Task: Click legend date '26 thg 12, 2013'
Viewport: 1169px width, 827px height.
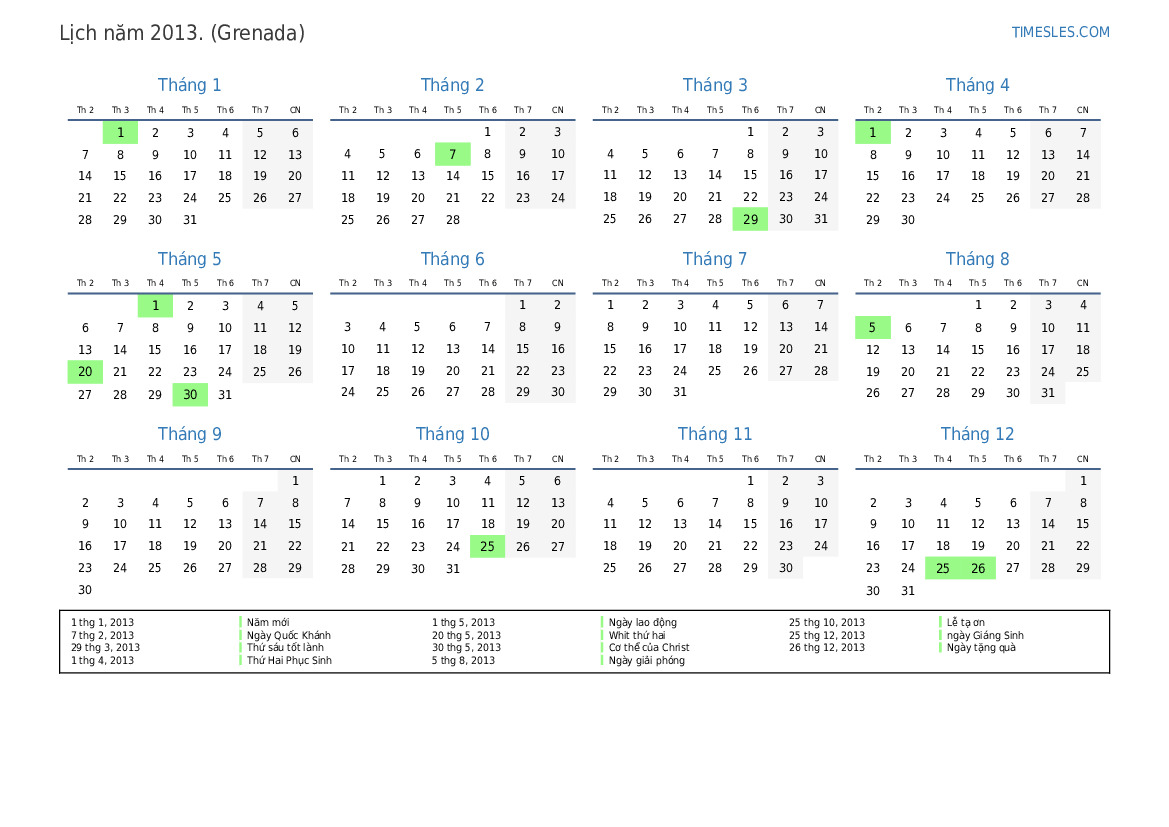Action: click(x=827, y=647)
